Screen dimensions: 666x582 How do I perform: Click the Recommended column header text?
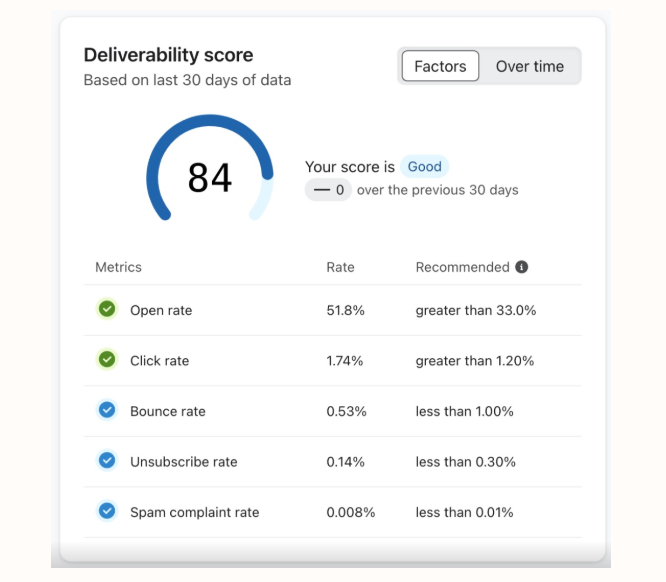463,267
